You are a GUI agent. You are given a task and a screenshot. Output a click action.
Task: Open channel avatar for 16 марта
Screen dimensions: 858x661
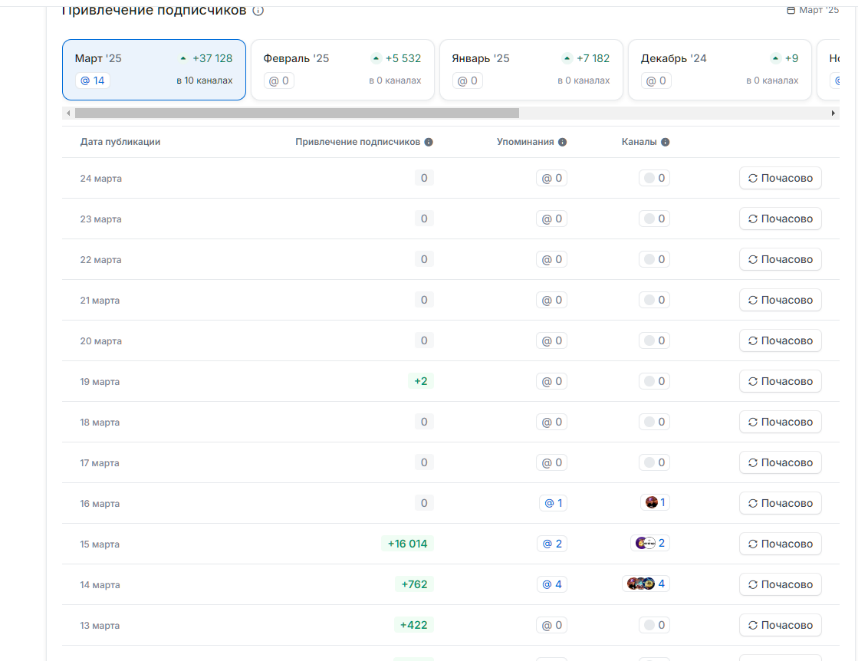(x=652, y=503)
